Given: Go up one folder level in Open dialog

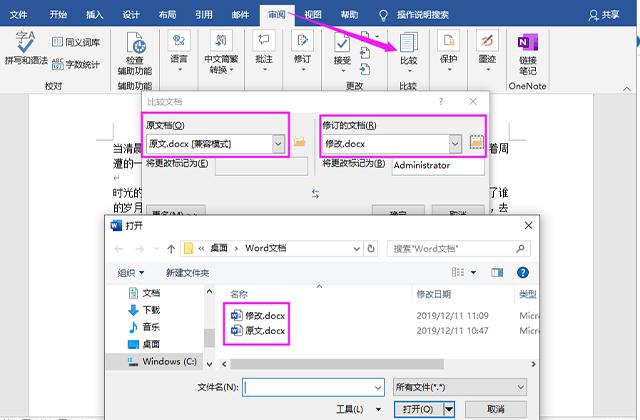Looking at the screenshot, I should pos(171,249).
